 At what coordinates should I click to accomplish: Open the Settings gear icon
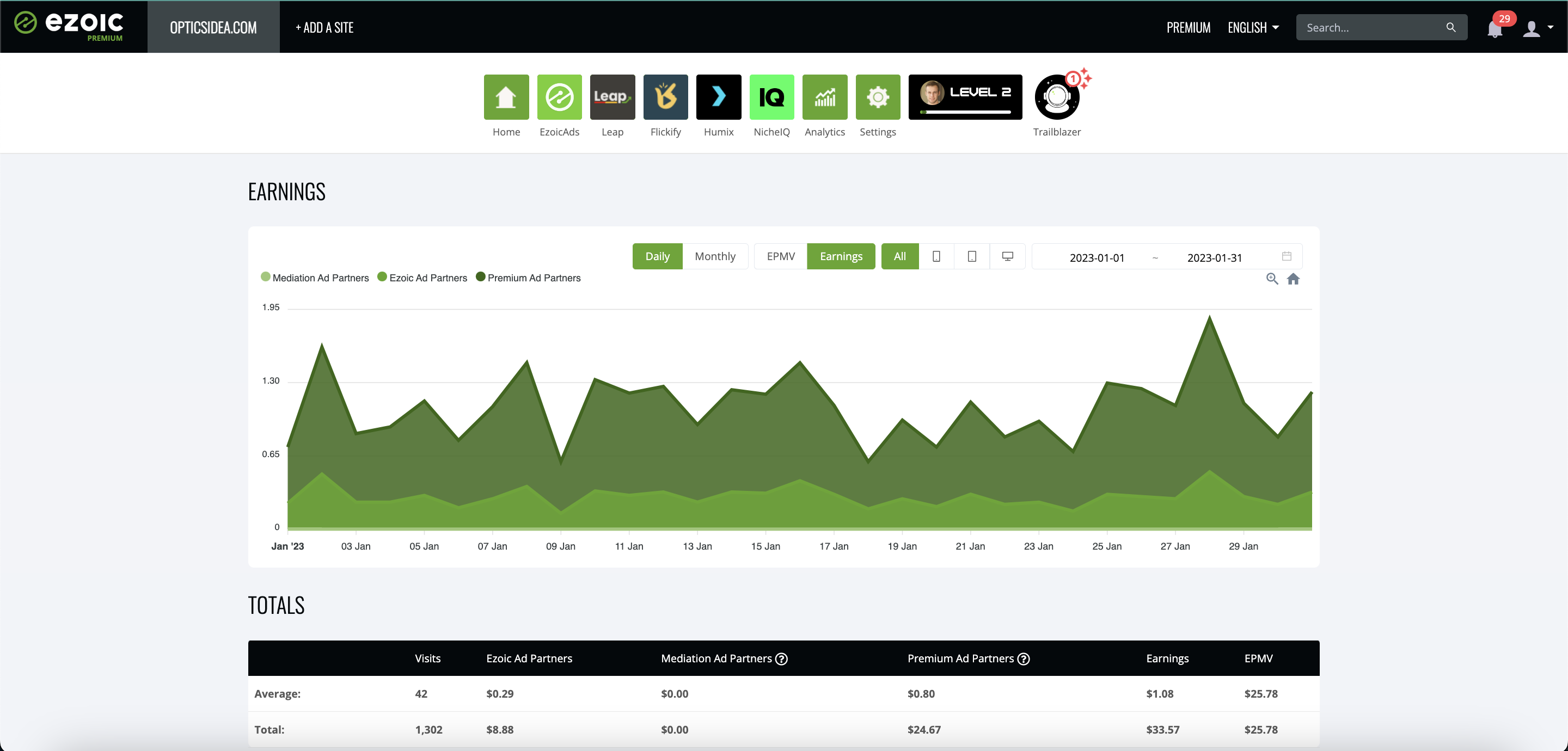click(x=878, y=97)
